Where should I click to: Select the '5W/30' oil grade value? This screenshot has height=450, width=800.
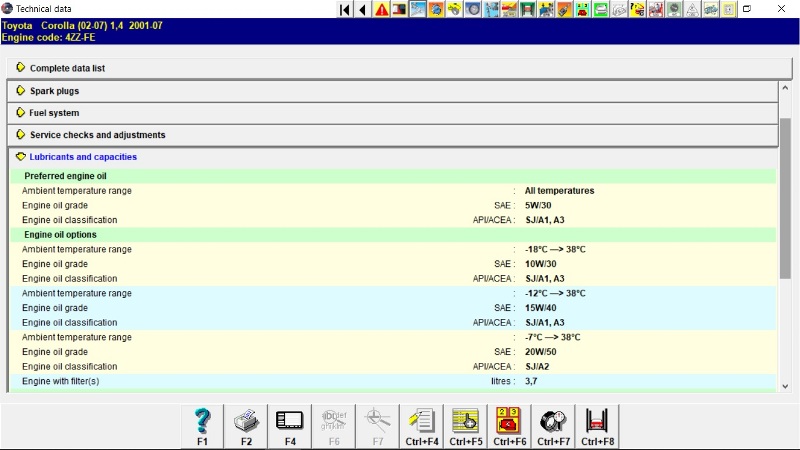pyautogui.click(x=538, y=206)
